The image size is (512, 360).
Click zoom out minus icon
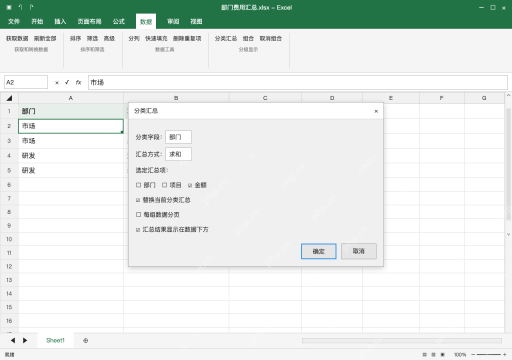point(473,355)
